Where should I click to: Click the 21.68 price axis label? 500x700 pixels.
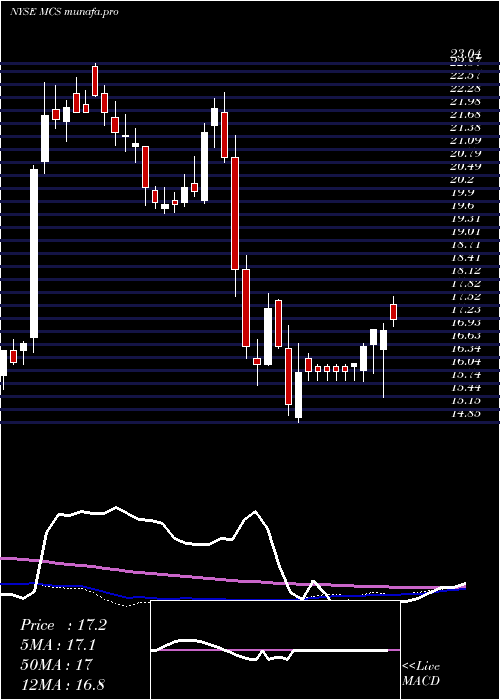point(466,114)
